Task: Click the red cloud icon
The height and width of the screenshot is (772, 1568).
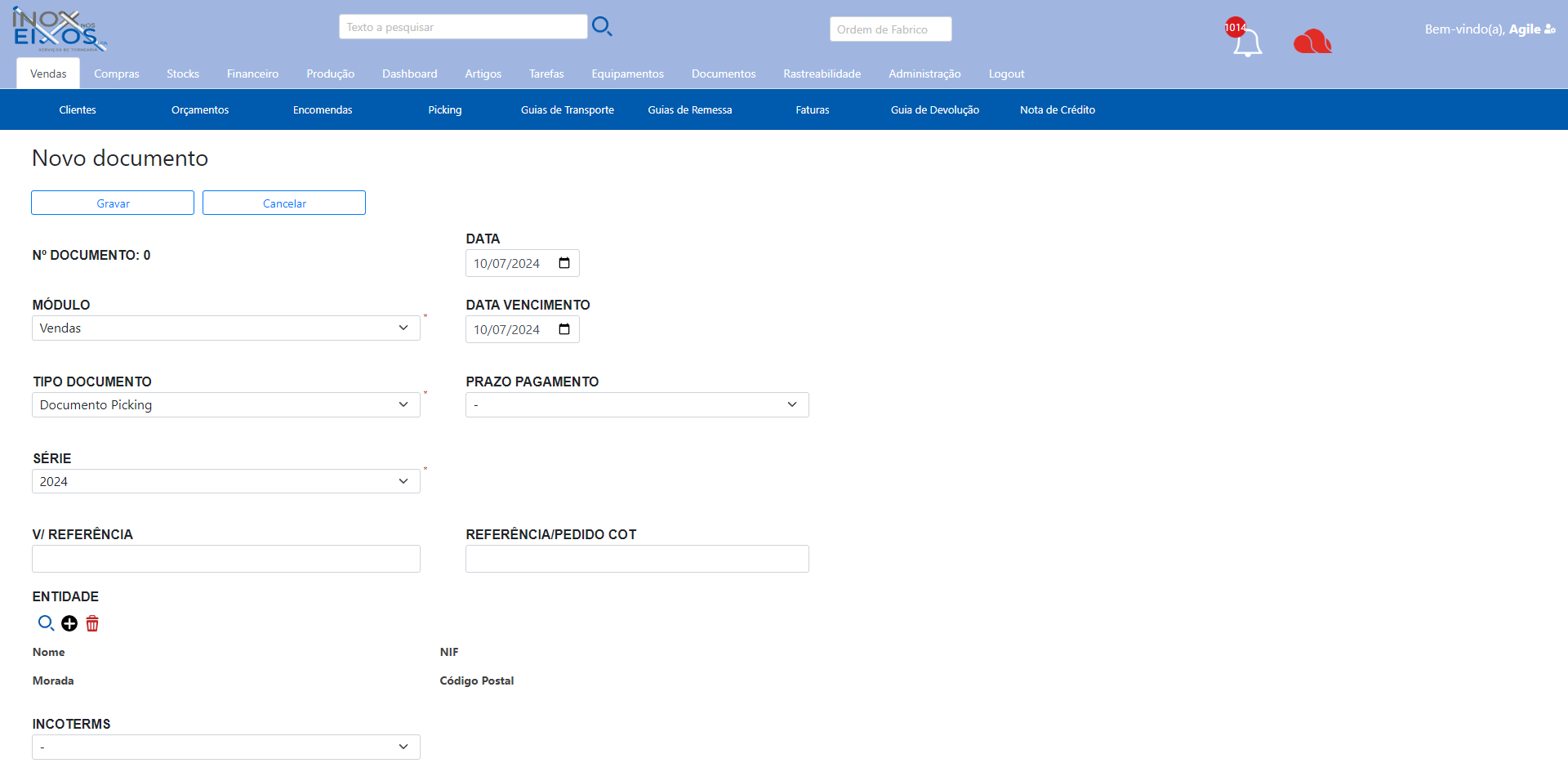Action: 1312,41
